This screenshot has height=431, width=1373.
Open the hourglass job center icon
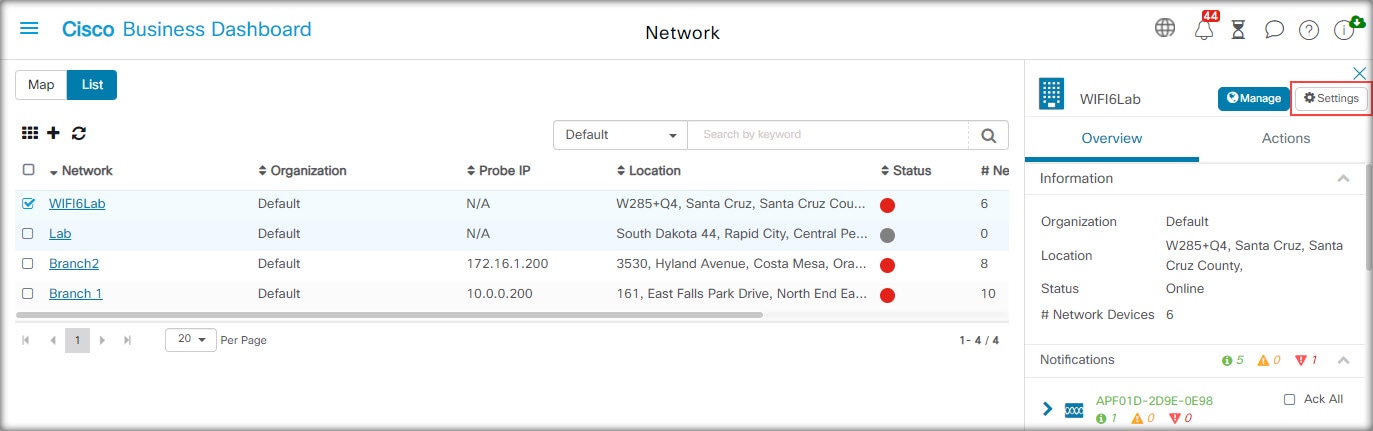coord(1238,30)
